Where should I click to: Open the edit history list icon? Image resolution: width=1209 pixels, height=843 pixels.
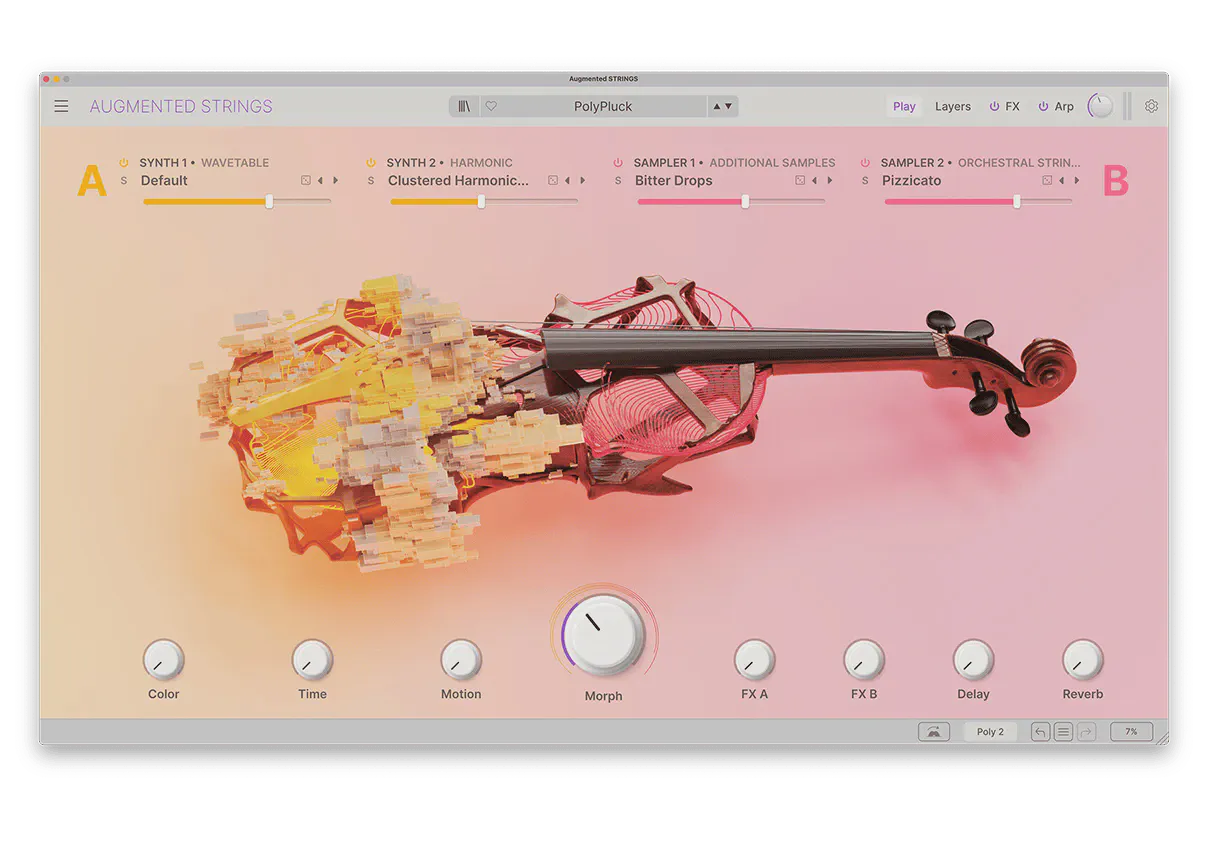pos(1063,732)
